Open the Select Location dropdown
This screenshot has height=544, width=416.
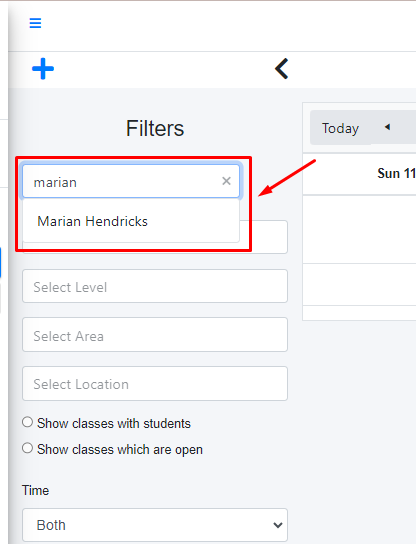tap(155, 384)
